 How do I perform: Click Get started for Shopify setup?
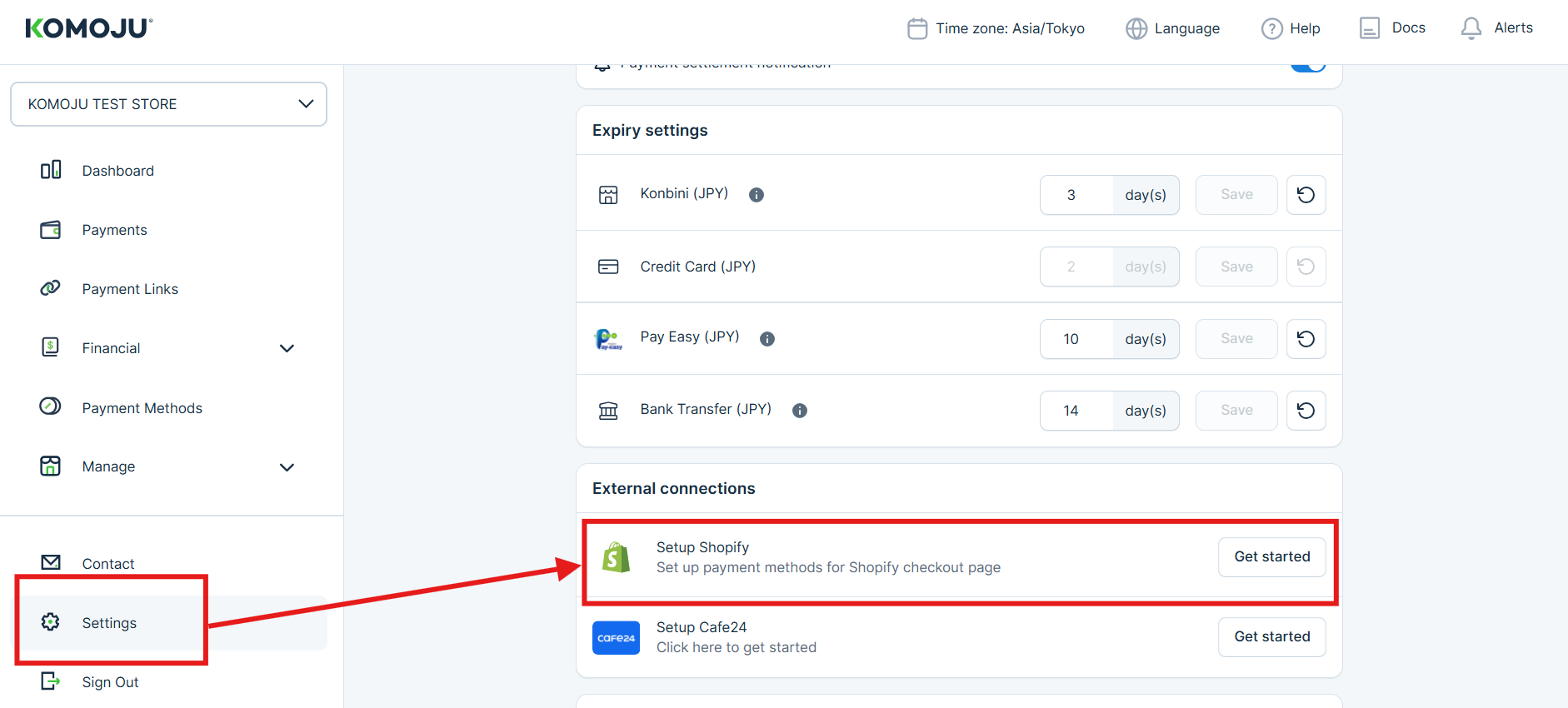[x=1271, y=556]
